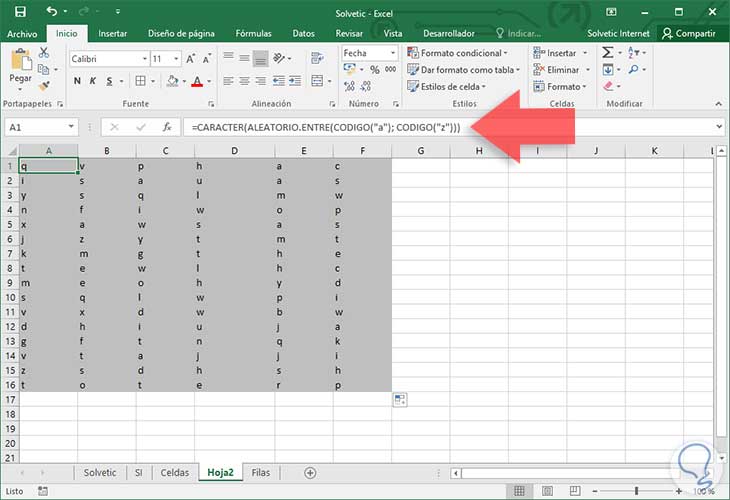The width and height of the screenshot is (730, 500).
Task: Click the Fill down arrow icon
Action: coord(608,70)
